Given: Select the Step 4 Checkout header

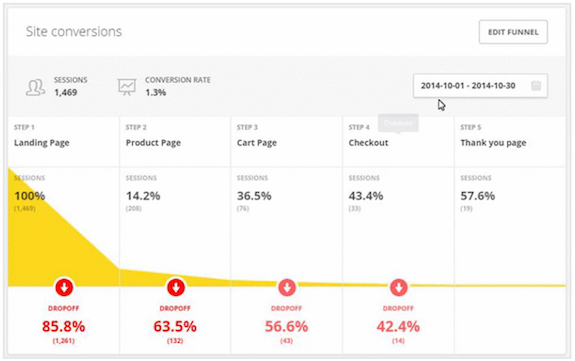Looking at the screenshot, I should tap(398, 142).
